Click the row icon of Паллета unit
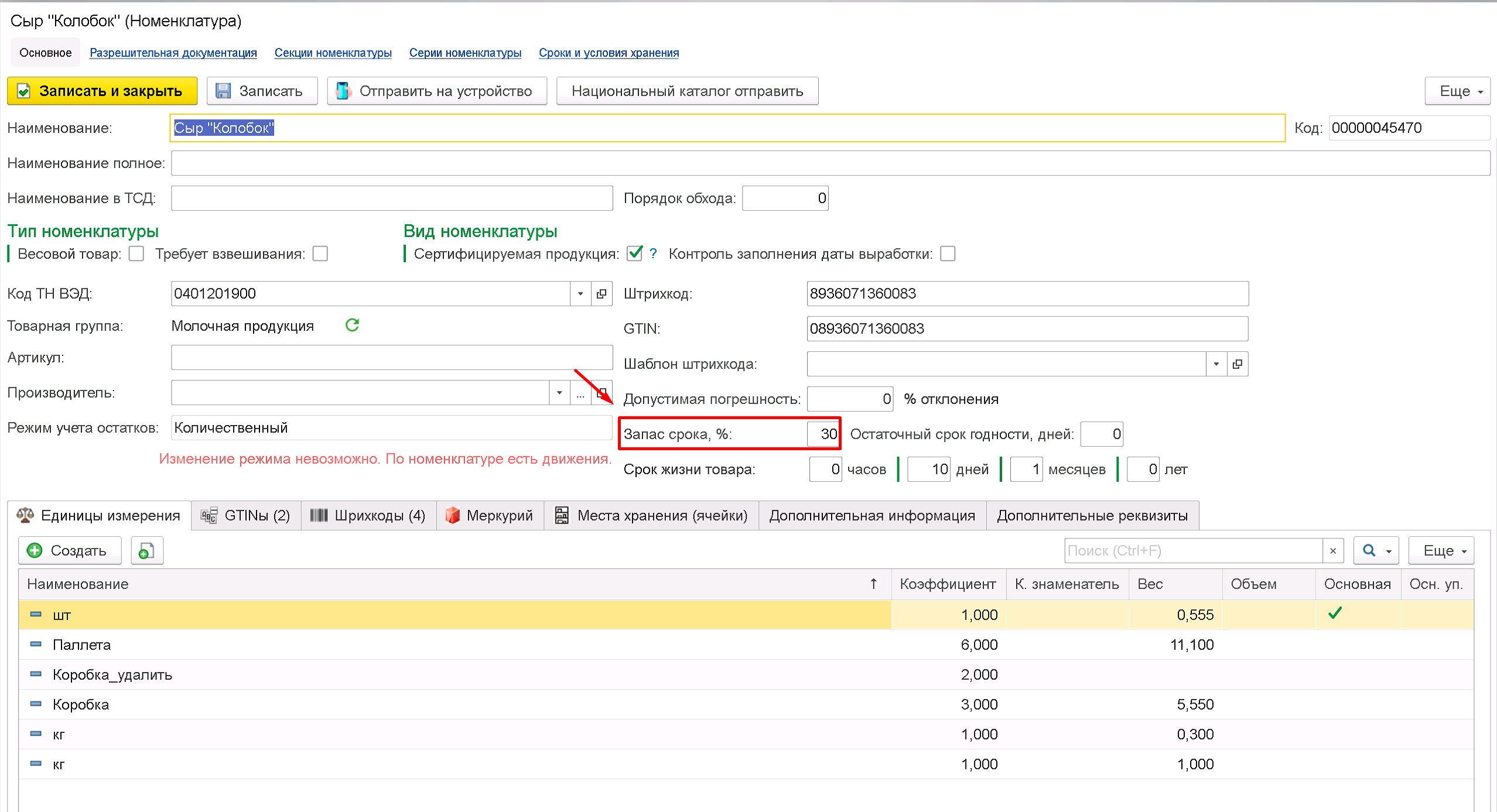The width and height of the screenshot is (1497, 812). pyautogui.click(x=36, y=644)
